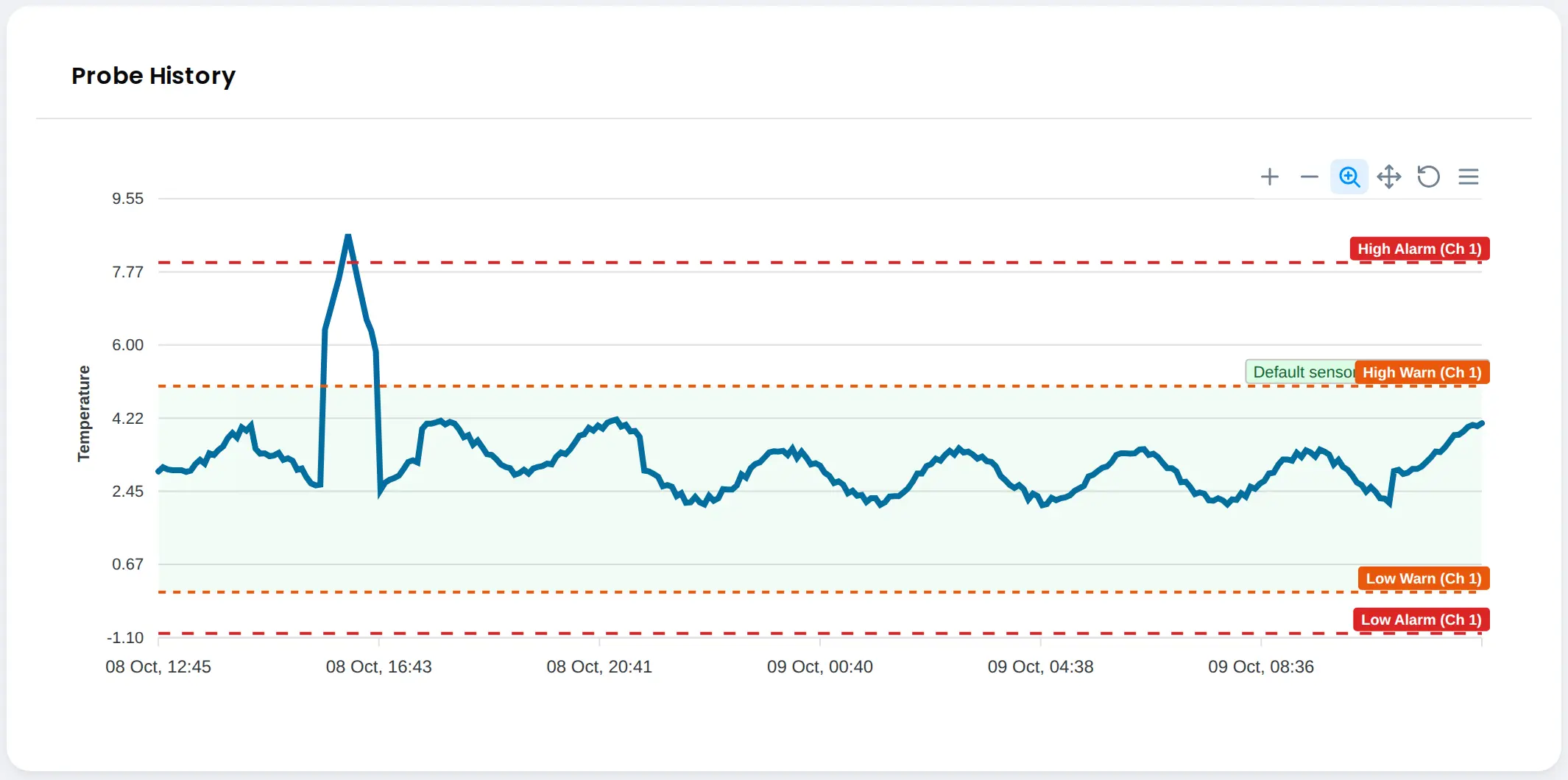Click the zoom out minus icon
The height and width of the screenshot is (780, 1568).
pyautogui.click(x=1309, y=177)
